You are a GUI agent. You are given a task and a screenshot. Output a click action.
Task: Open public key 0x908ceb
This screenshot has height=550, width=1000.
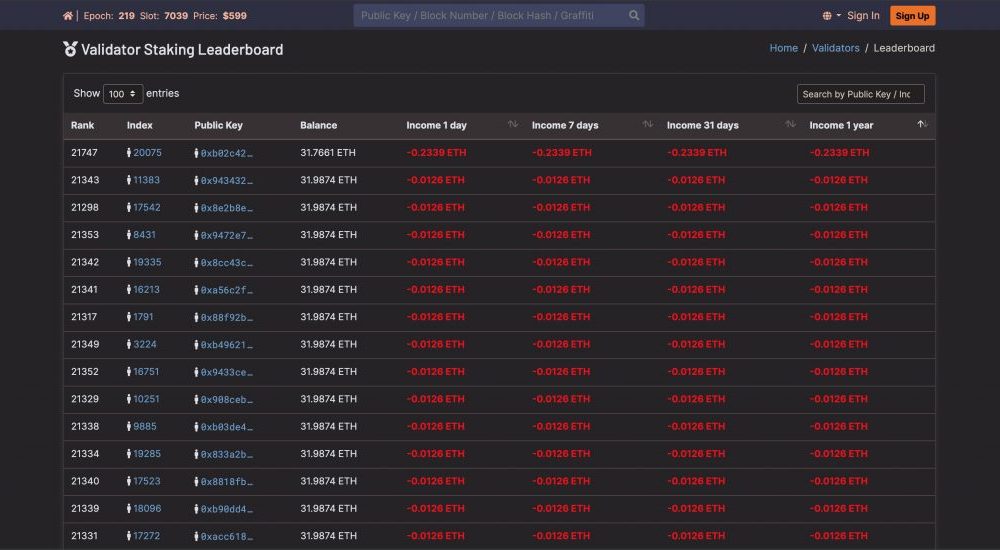pos(226,400)
